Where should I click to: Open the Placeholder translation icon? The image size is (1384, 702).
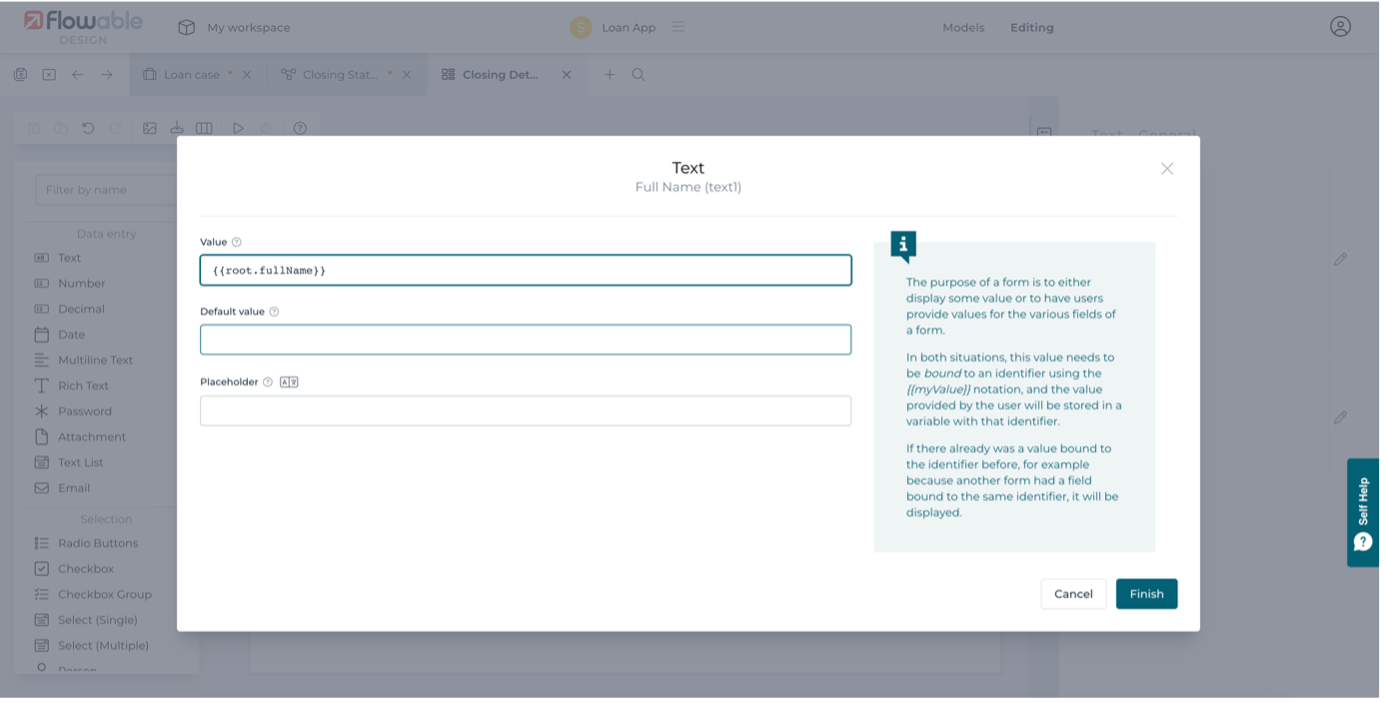tap(289, 382)
